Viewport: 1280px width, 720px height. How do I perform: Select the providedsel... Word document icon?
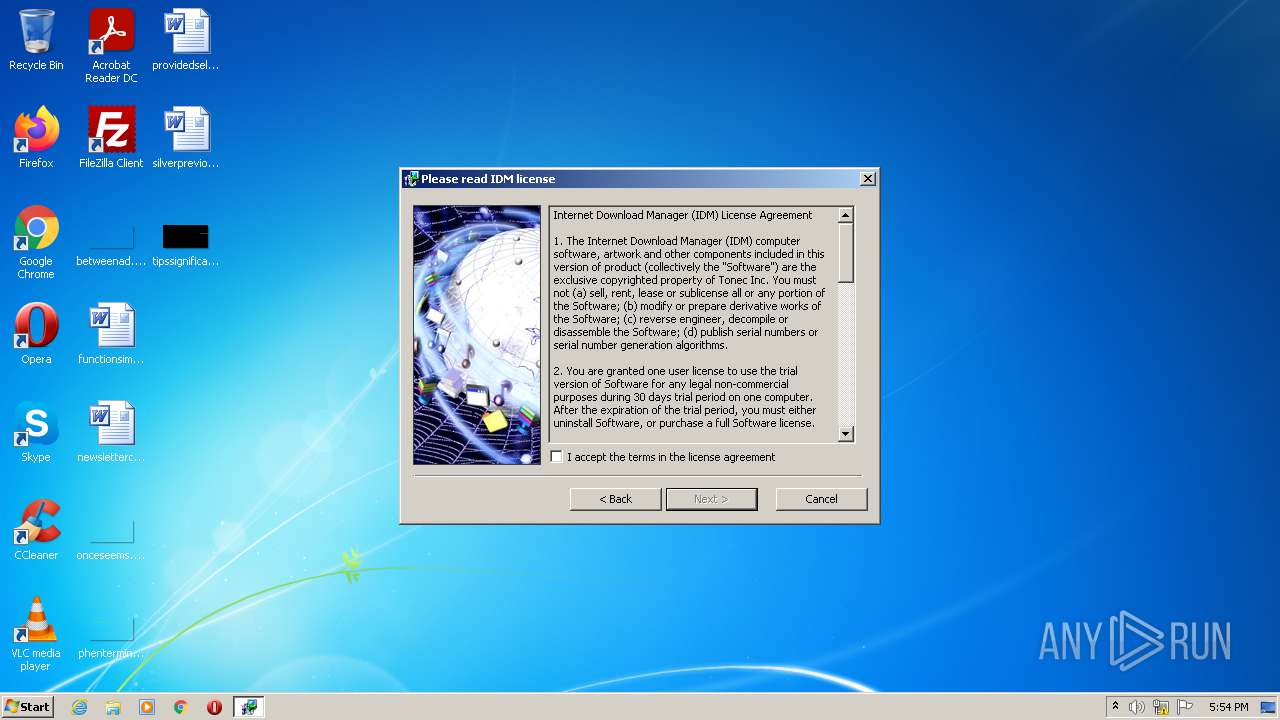click(x=186, y=41)
